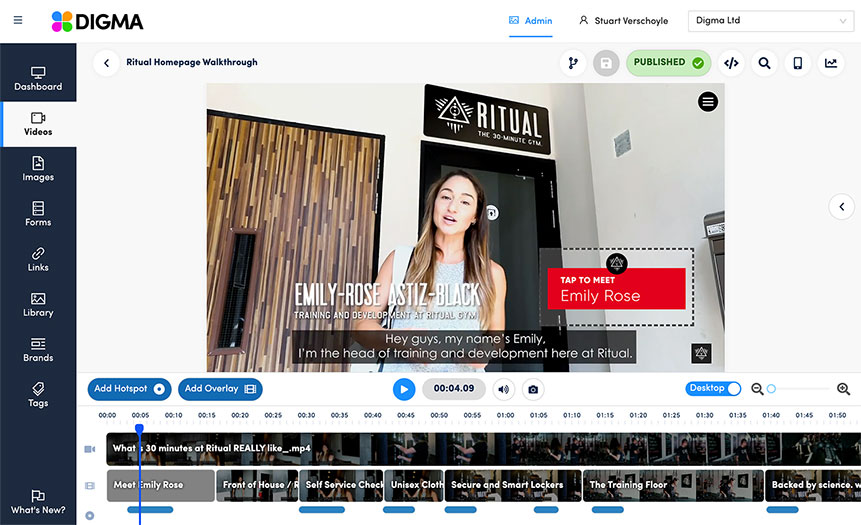The width and height of the screenshot is (861, 525).
Task: Open the Videos section
Action: (38, 124)
